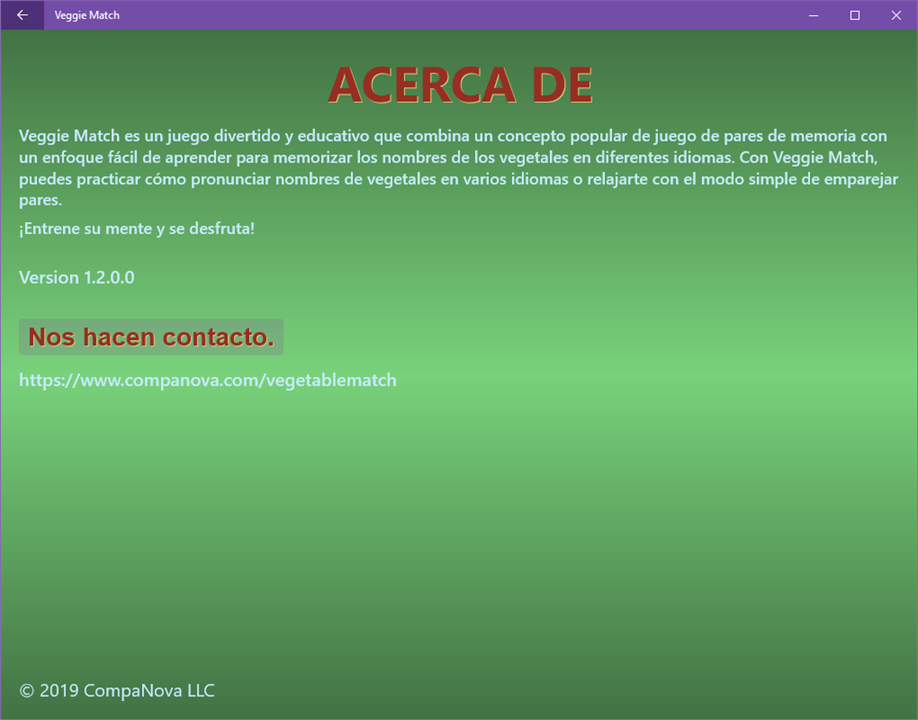Click the Veggie Match description paragraph

(x=458, y=168)
